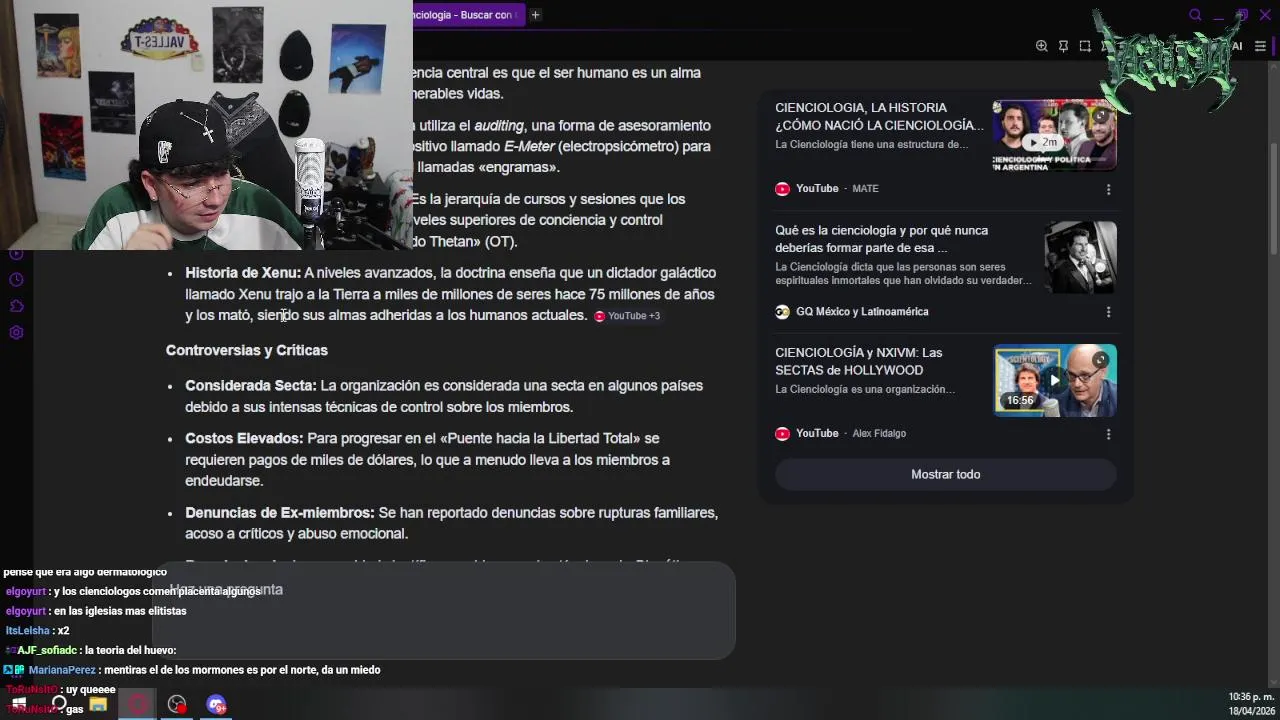Open OBS Studio from taskbar
The width and height of the screenshot is (1280, 720).
(x=177, y=704)
